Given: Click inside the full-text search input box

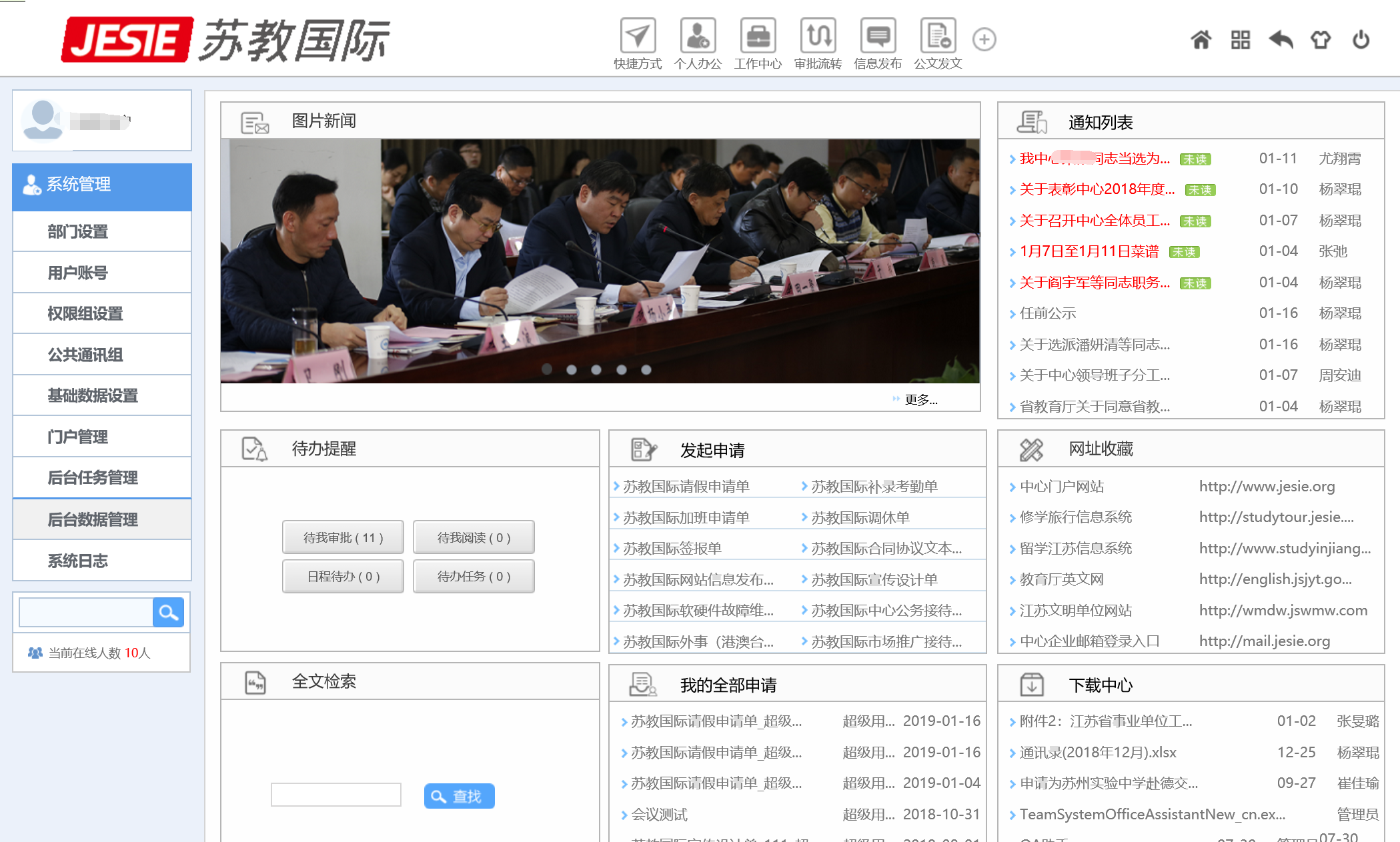Looking at the screenshot, I should (335, 795).
